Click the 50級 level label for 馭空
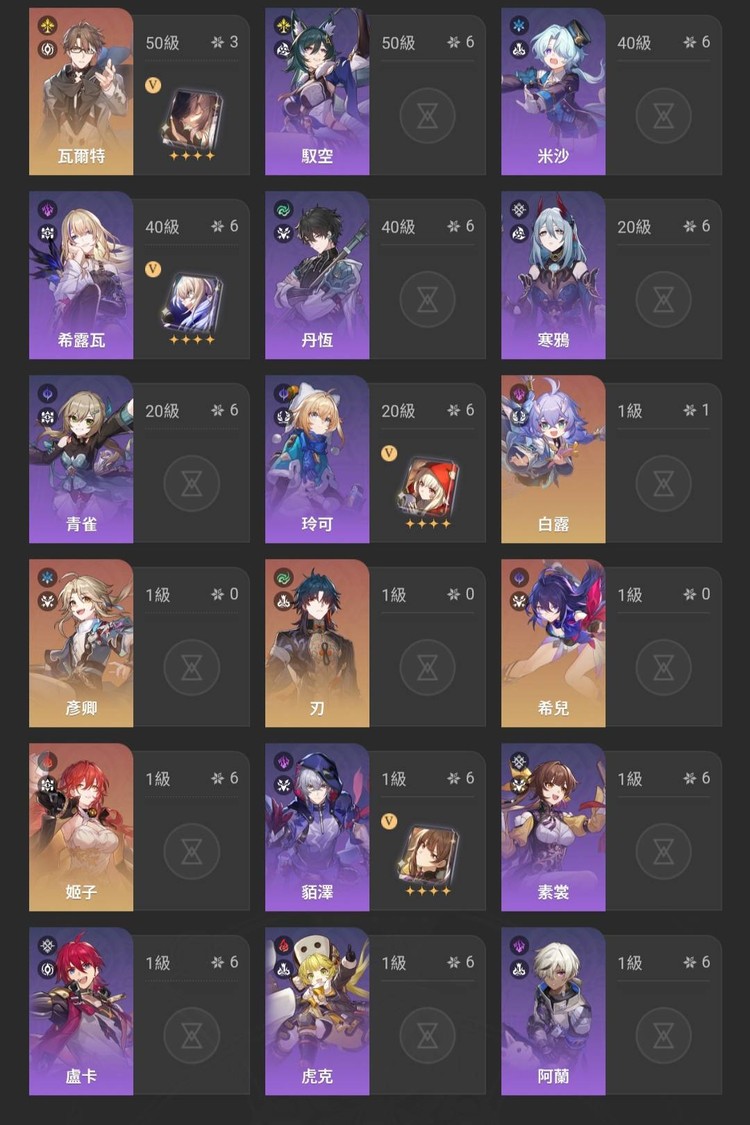 click(398, 43)
